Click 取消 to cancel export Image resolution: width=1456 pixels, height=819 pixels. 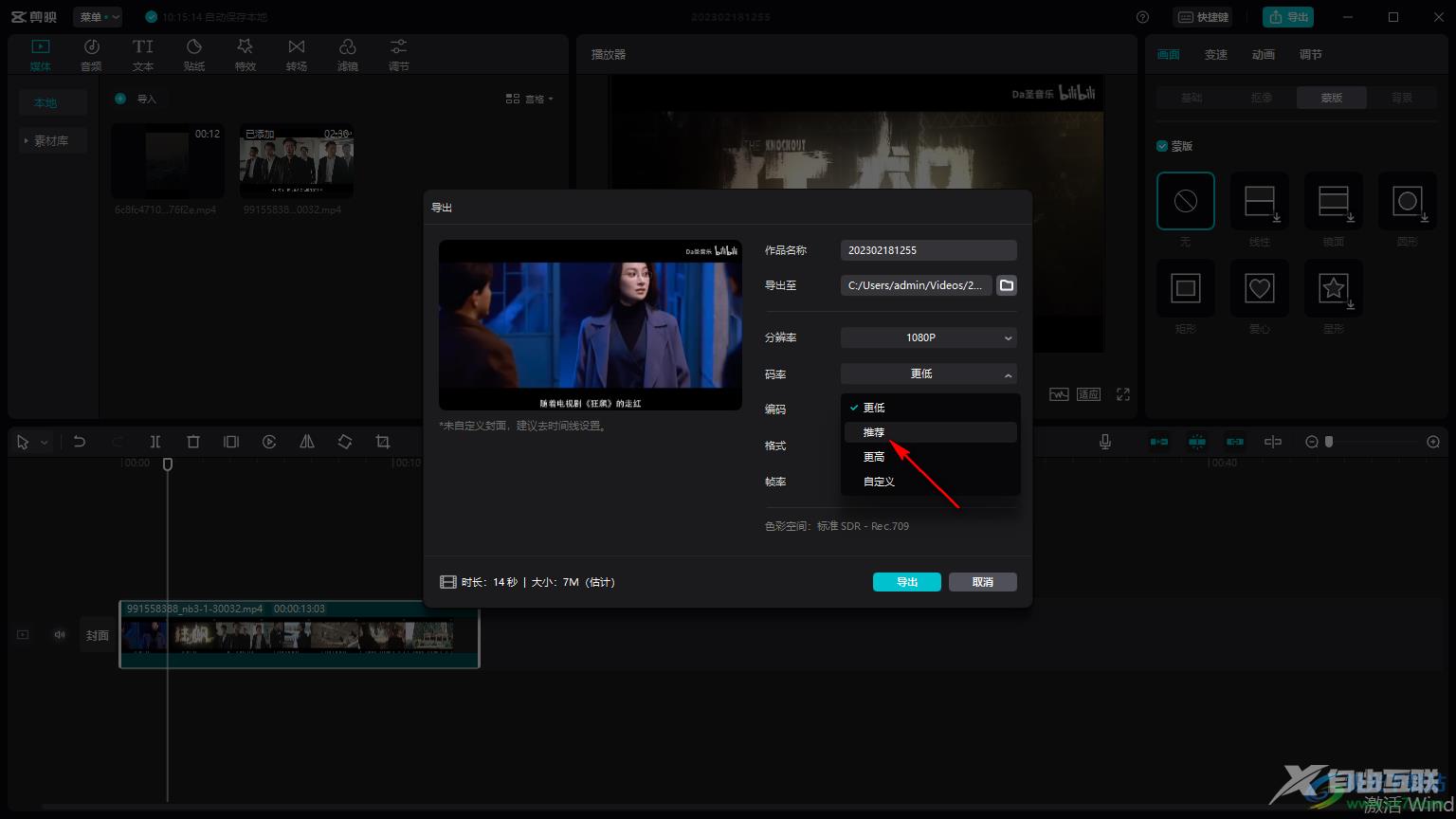click(x=983, y=582)
